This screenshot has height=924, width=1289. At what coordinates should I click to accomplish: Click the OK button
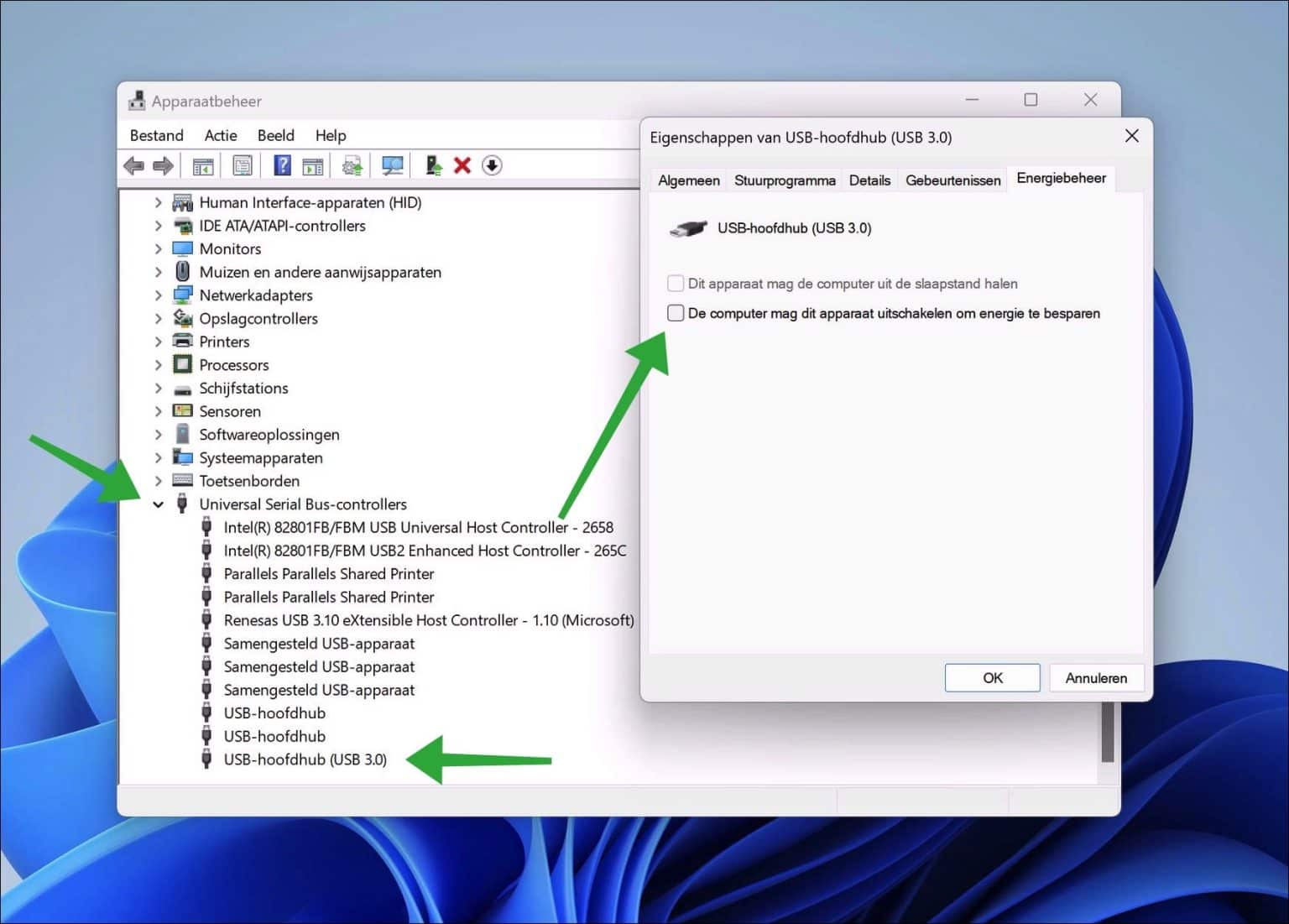(992, 677)
